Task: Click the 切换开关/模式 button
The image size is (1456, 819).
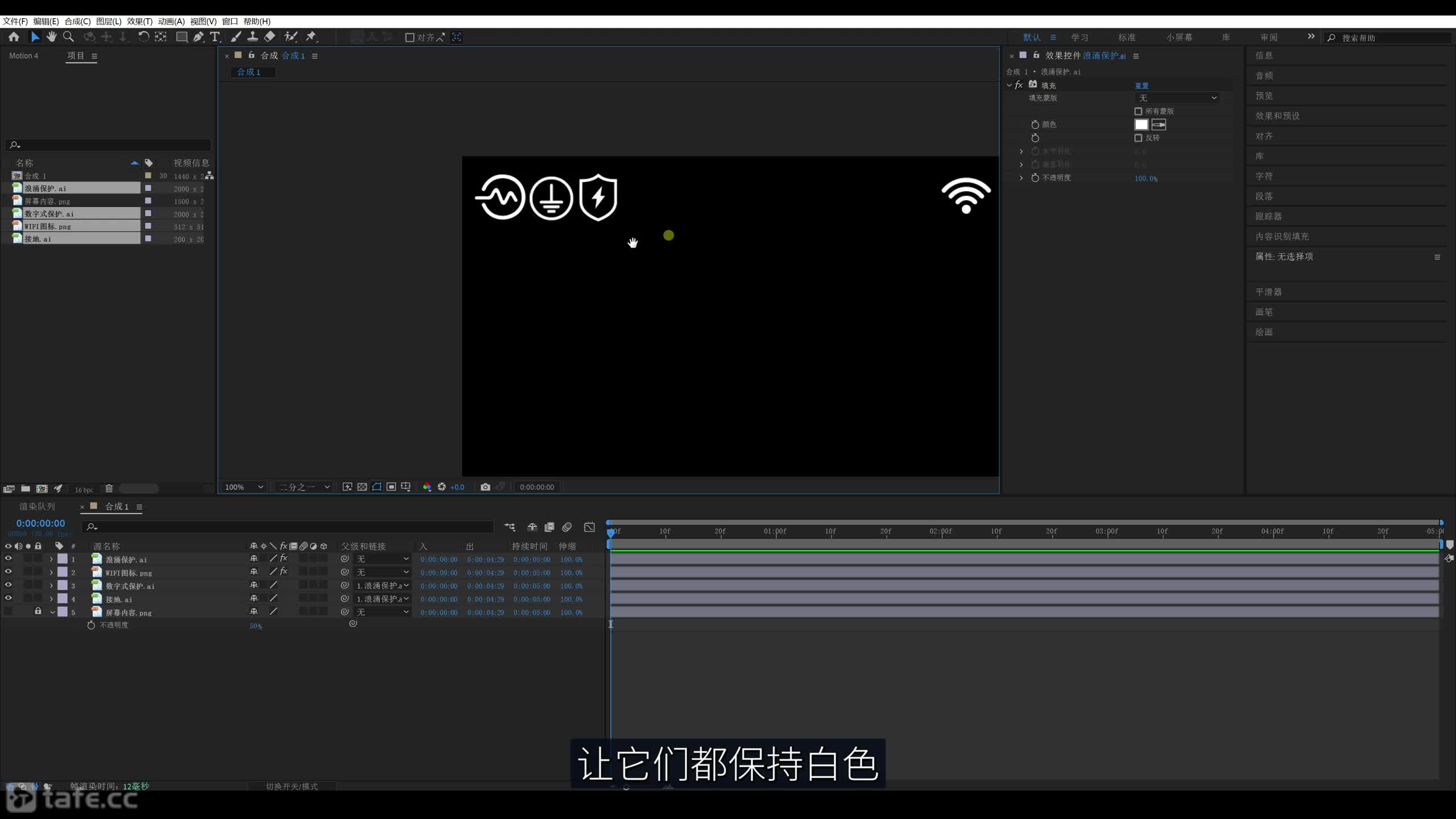Action: (292, 786)
